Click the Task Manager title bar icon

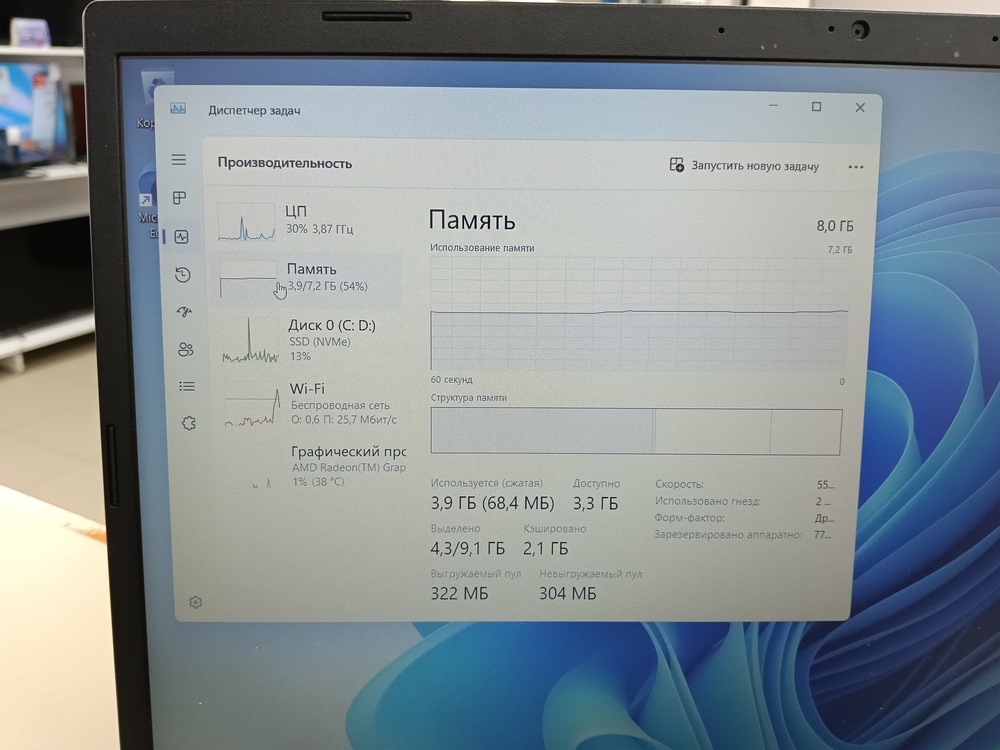point(178,108)
